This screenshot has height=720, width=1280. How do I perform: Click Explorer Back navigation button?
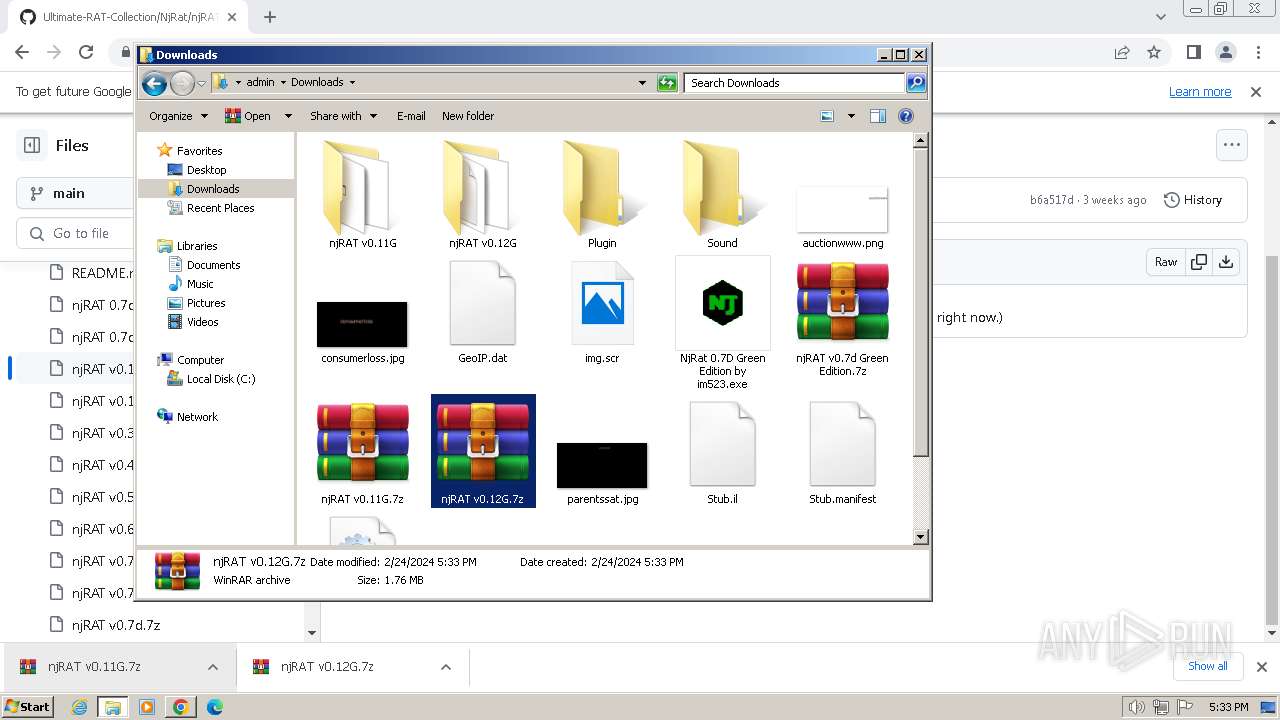154,83
